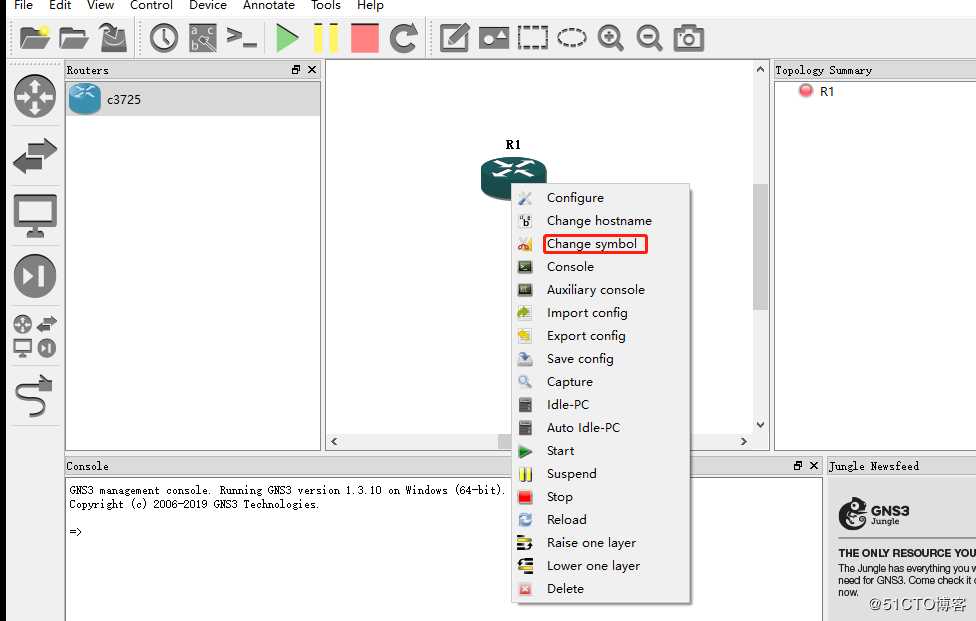Click the Zoom in magnifier icon
This screenshot has width=976, height=621.
coord(611,38)
